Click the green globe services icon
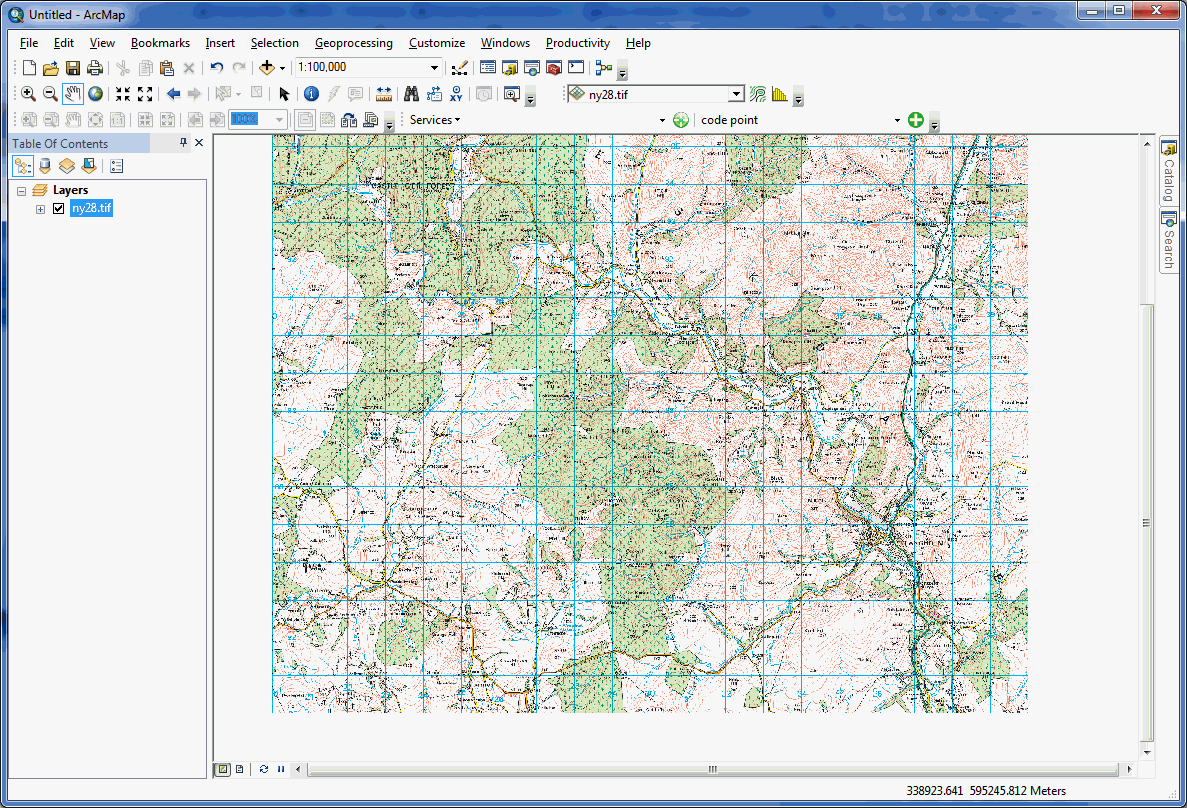 681,120
